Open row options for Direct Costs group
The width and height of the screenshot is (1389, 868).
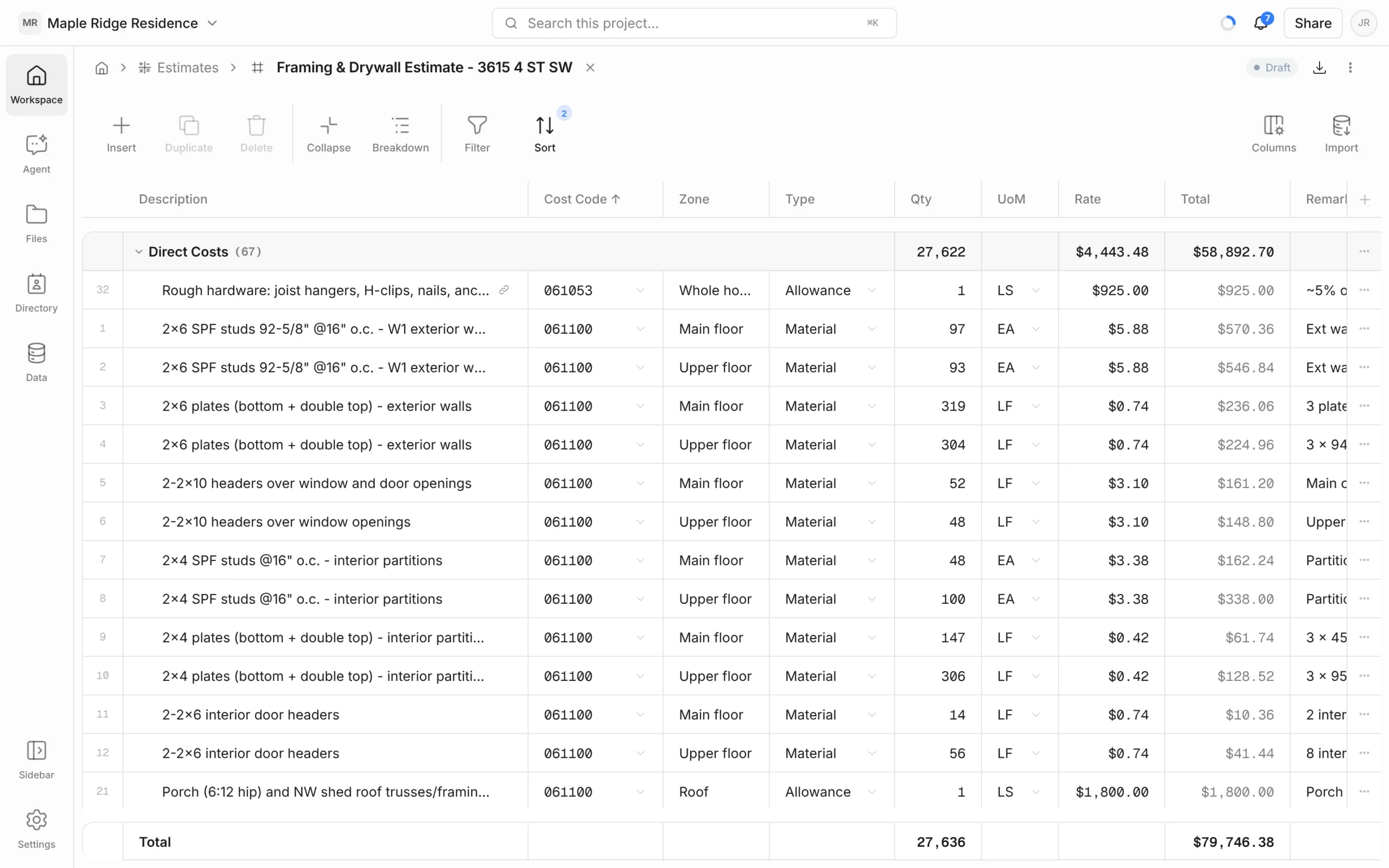[x=1365, y=251]
